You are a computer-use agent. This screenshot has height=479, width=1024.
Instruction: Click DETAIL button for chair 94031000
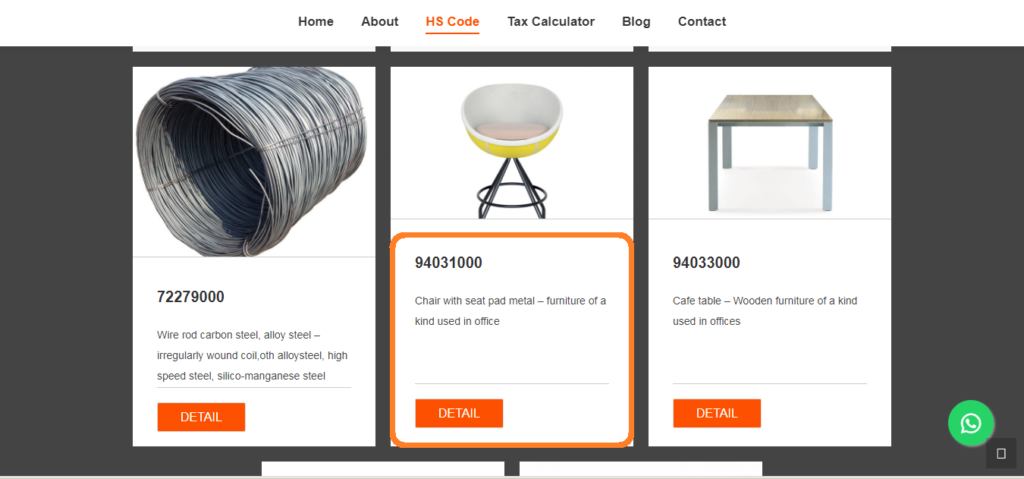pyautogui.click(x=459, y=413)
